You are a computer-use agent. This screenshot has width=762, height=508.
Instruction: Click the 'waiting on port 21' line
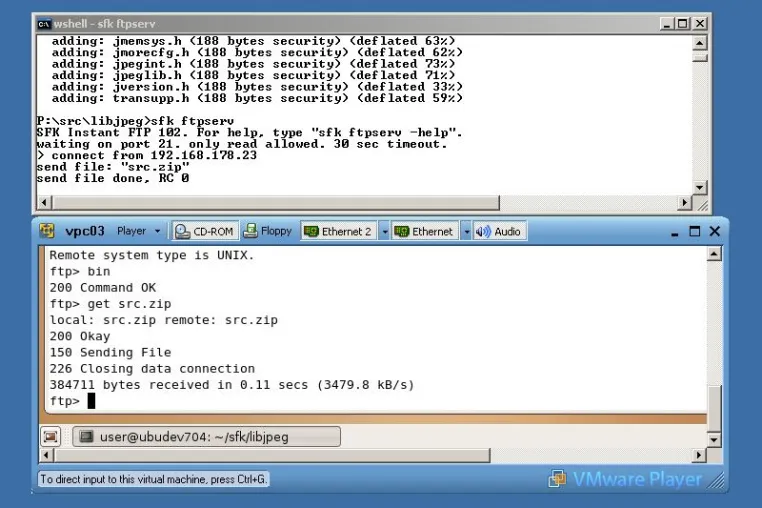(242, 144)
